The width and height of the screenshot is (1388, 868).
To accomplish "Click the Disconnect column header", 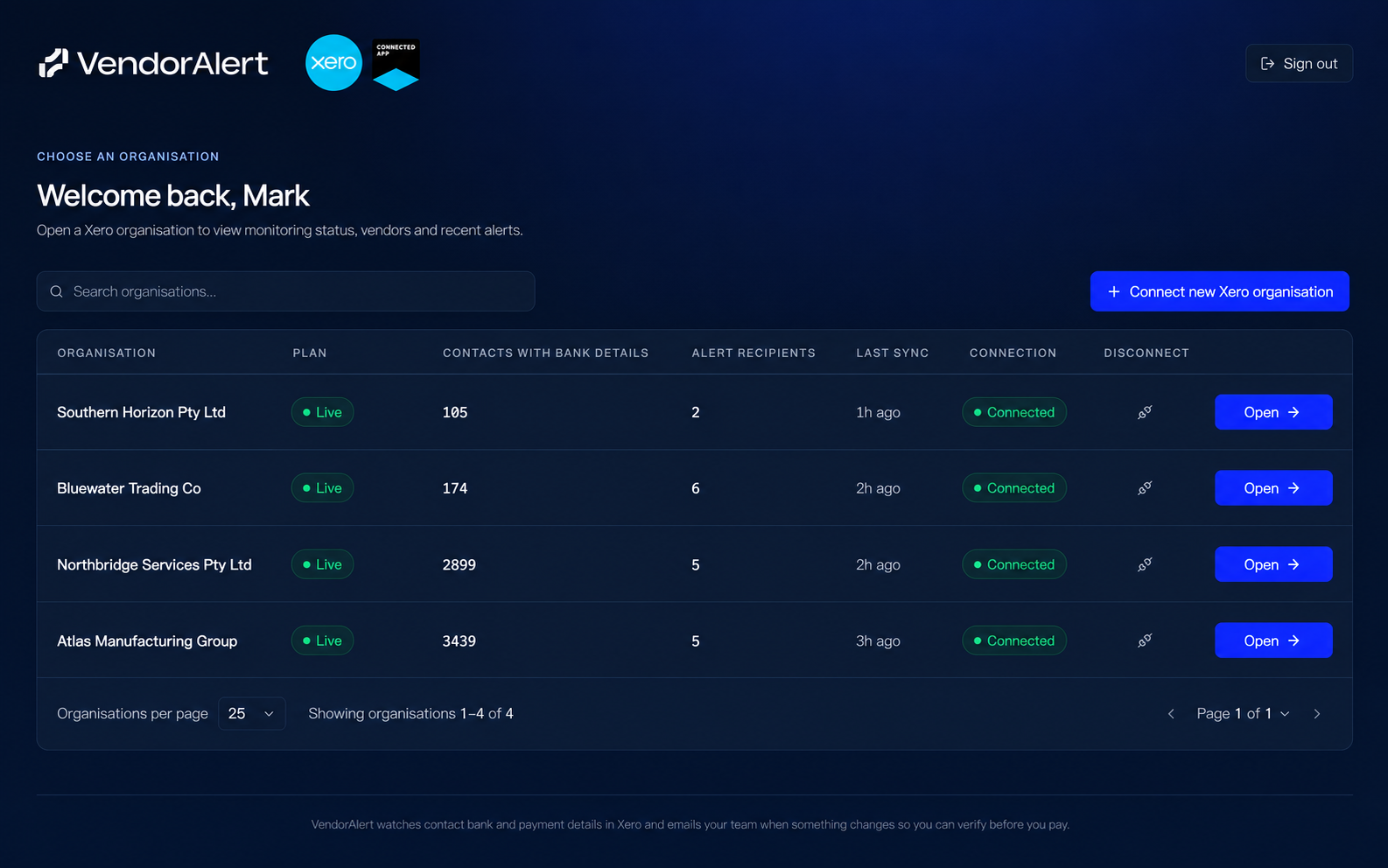I will pos(1146,353).
